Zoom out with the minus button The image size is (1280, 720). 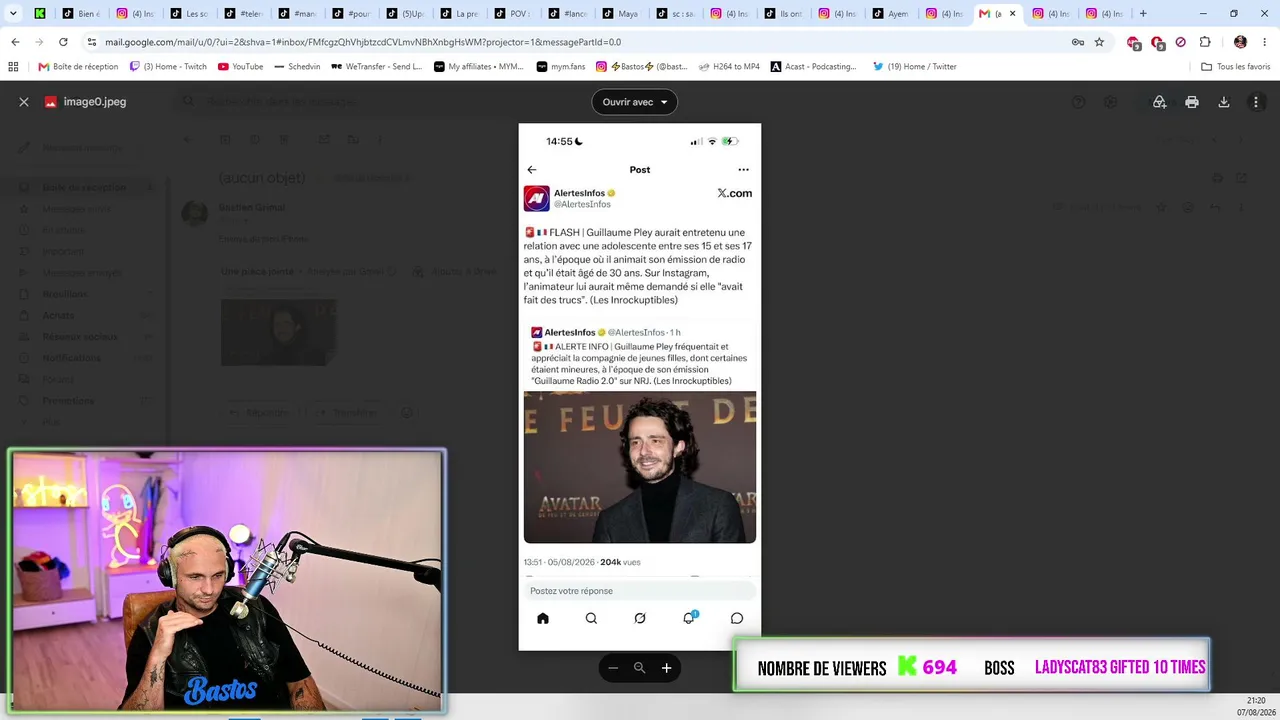(613, 668)
